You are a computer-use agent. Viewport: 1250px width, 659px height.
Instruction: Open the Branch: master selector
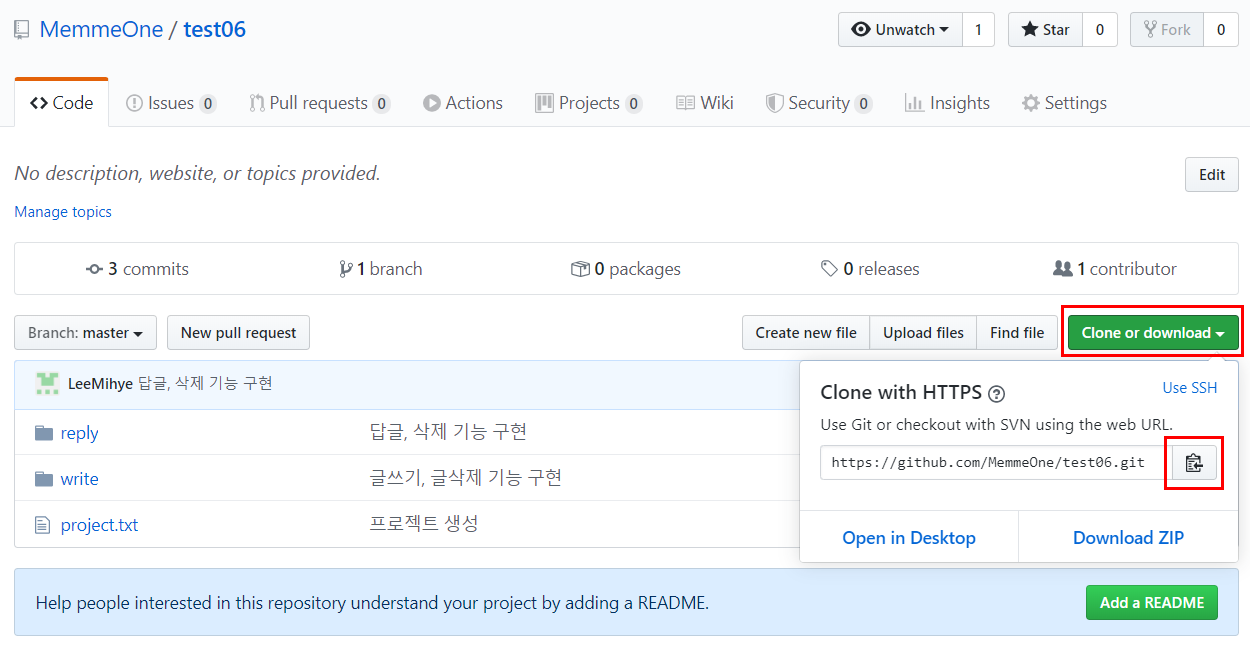85,333
